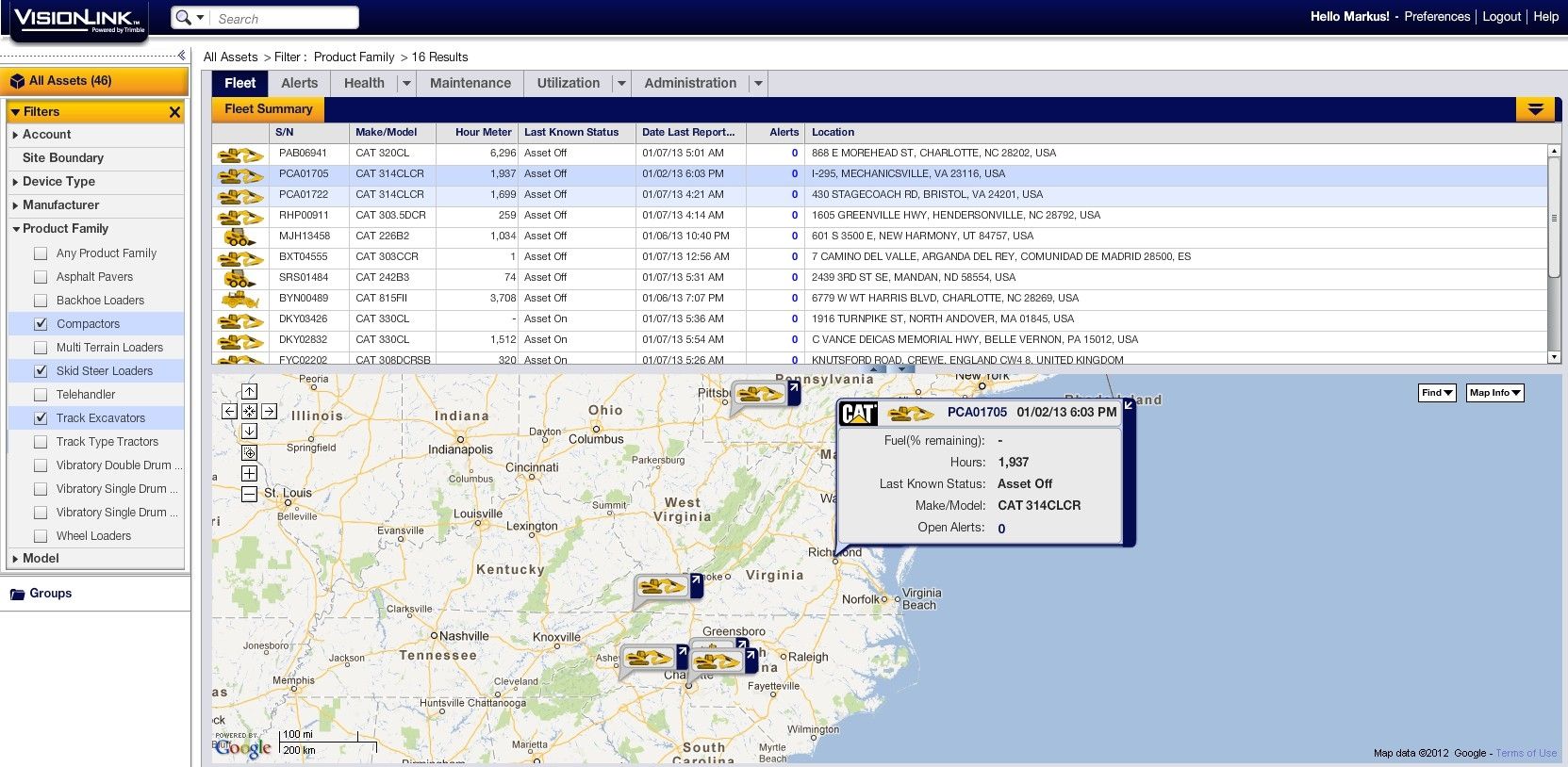Click the excavator map marker near Asheville
Screen dimensions: 1568x767
(x=648, y=658)
